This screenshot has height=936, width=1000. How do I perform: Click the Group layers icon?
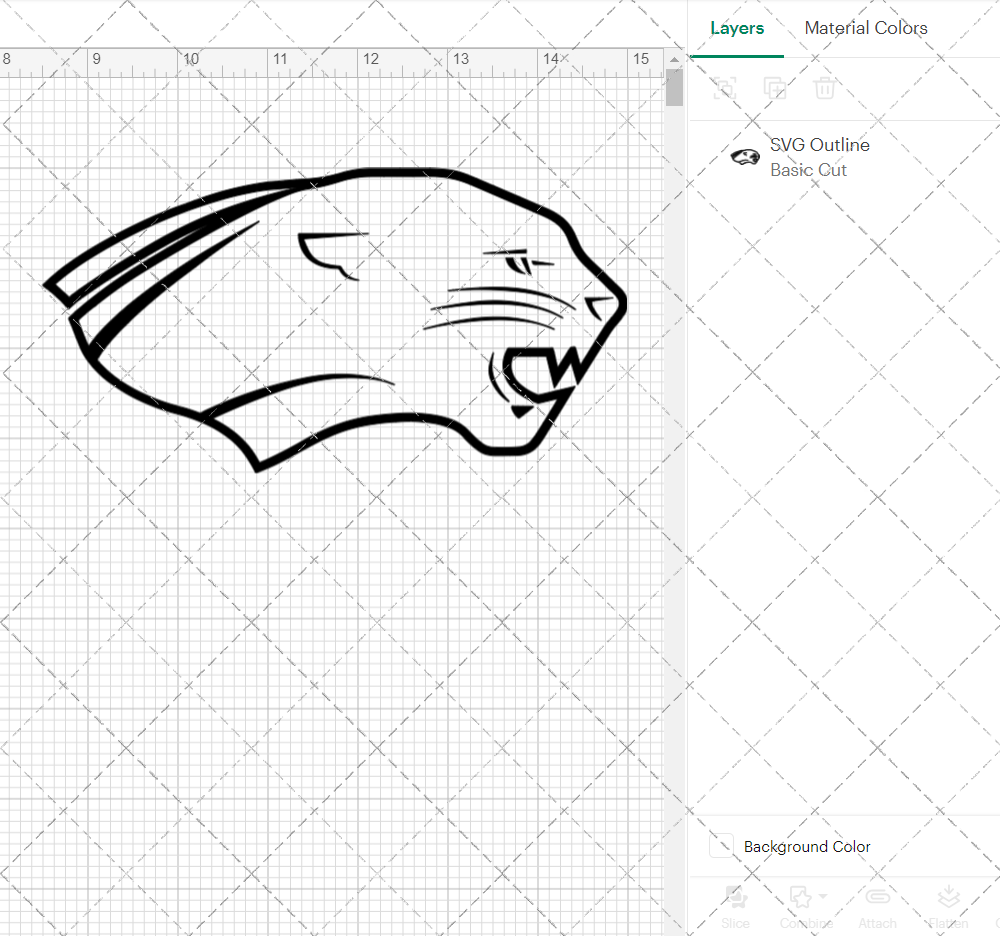tap(724, 88)
